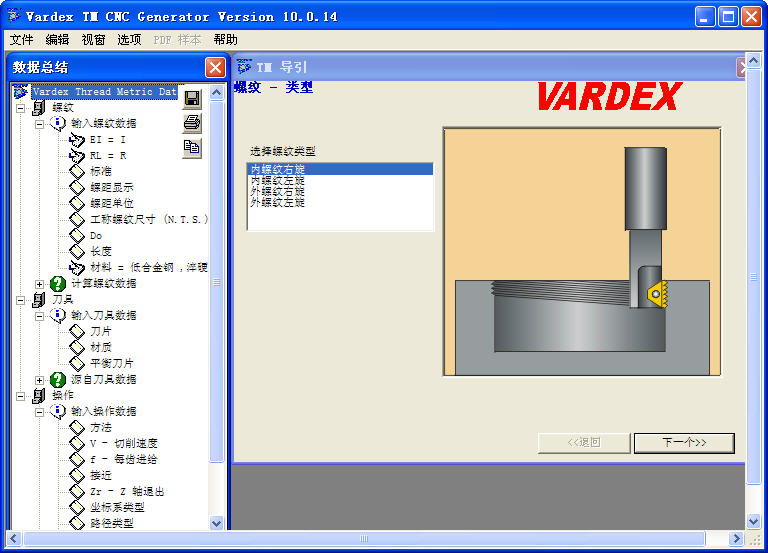
Task: Select 内螺纹右旋 in thread type list
Action: [x=340, y=169]
